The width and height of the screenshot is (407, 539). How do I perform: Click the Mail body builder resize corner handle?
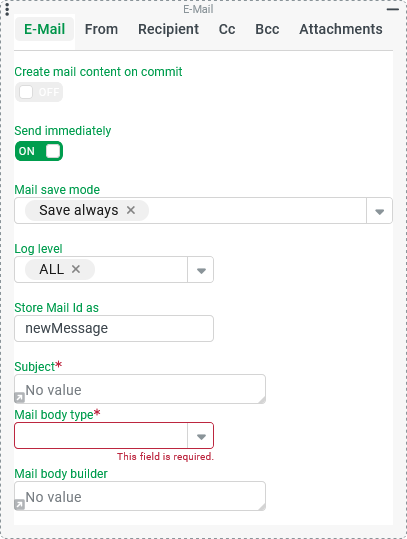point(262,507)
